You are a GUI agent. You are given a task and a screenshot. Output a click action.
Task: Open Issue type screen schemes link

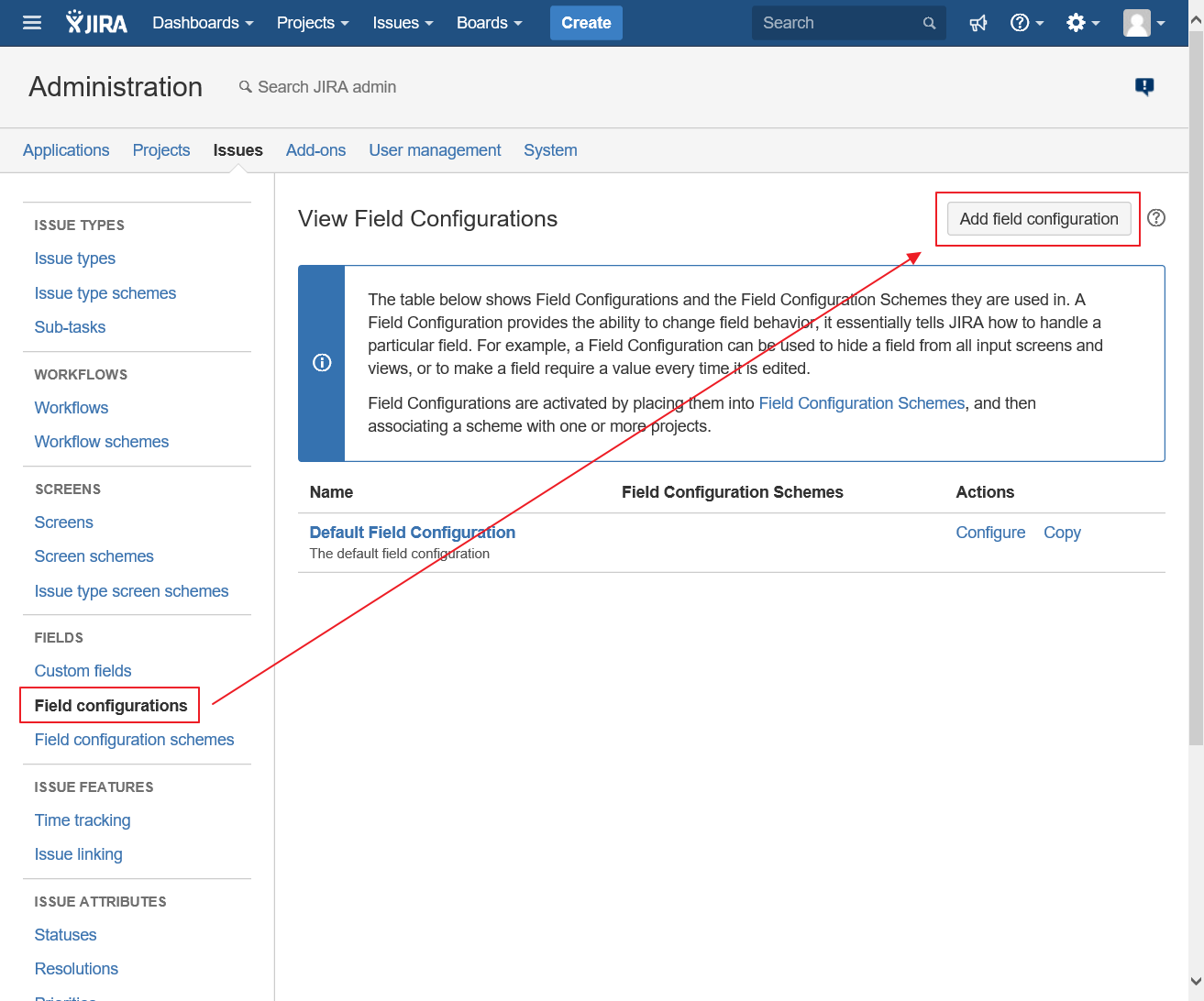(x=132, y=591)
